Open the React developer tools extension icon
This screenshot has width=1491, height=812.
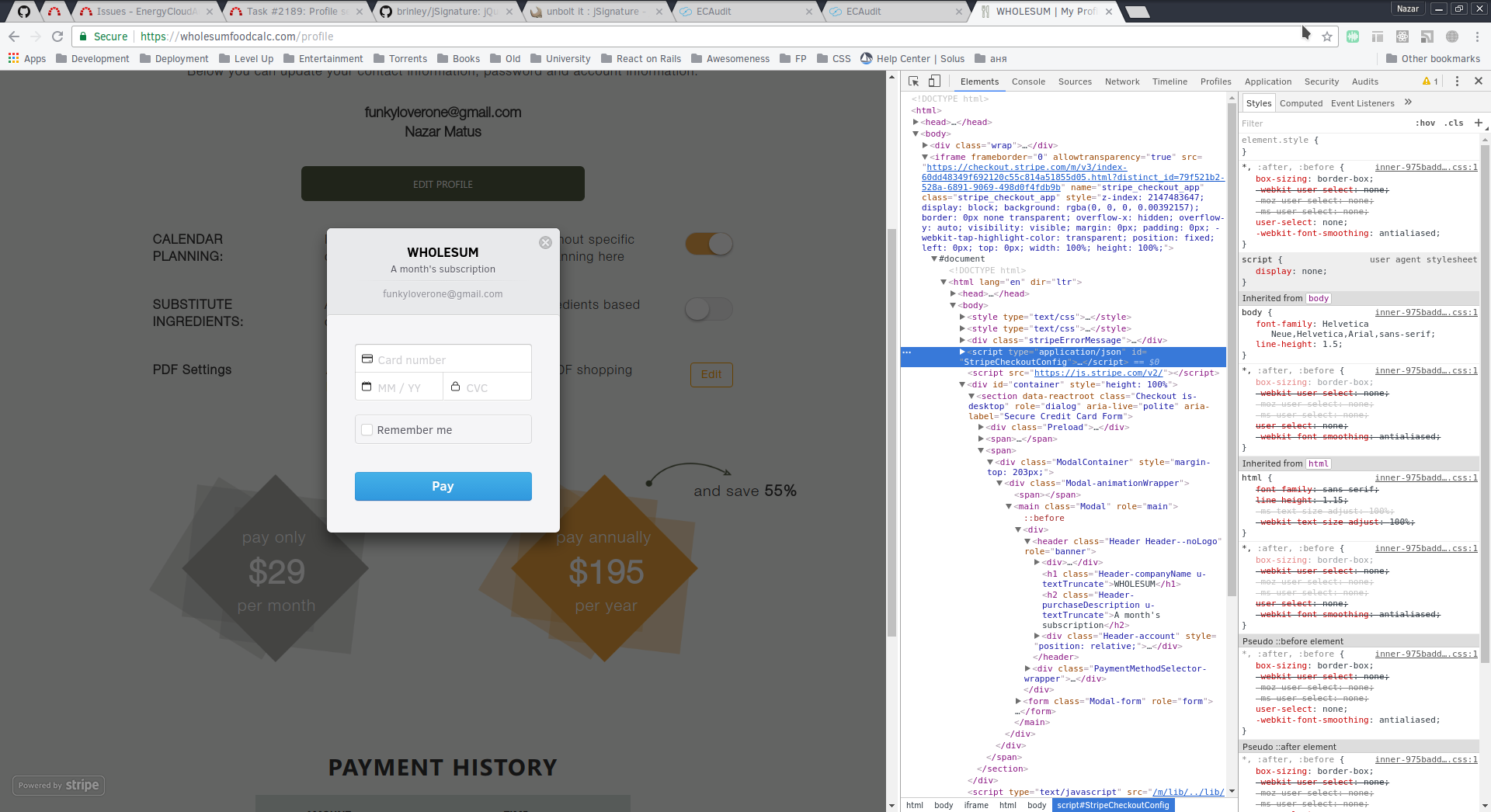coord(1402,36)
